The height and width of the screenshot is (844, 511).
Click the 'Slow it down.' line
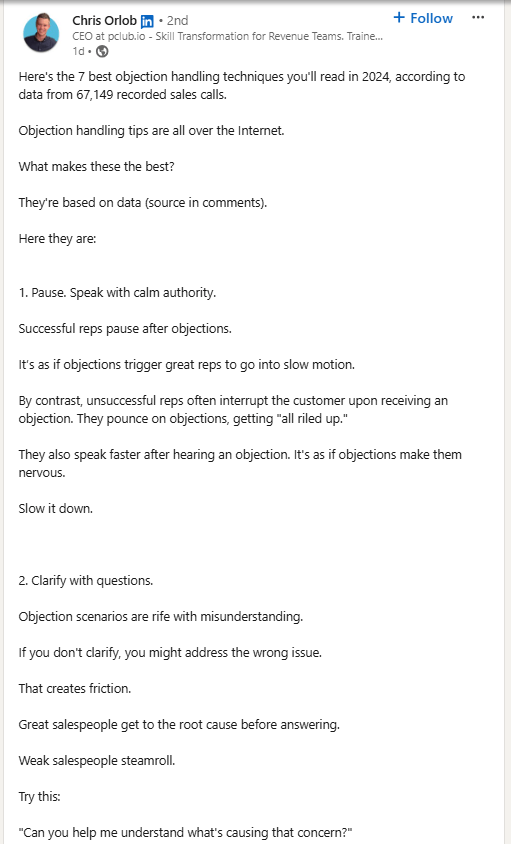55,508
